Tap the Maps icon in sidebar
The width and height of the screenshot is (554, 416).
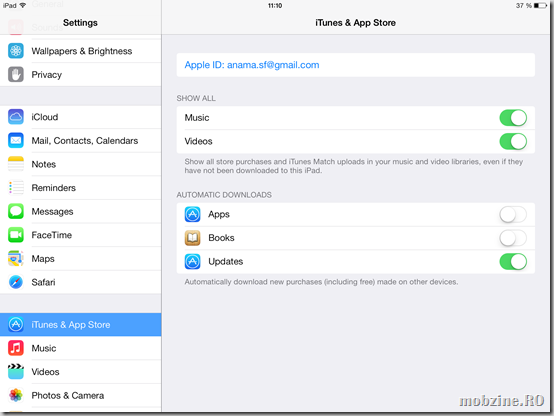(x=16, y=258)
